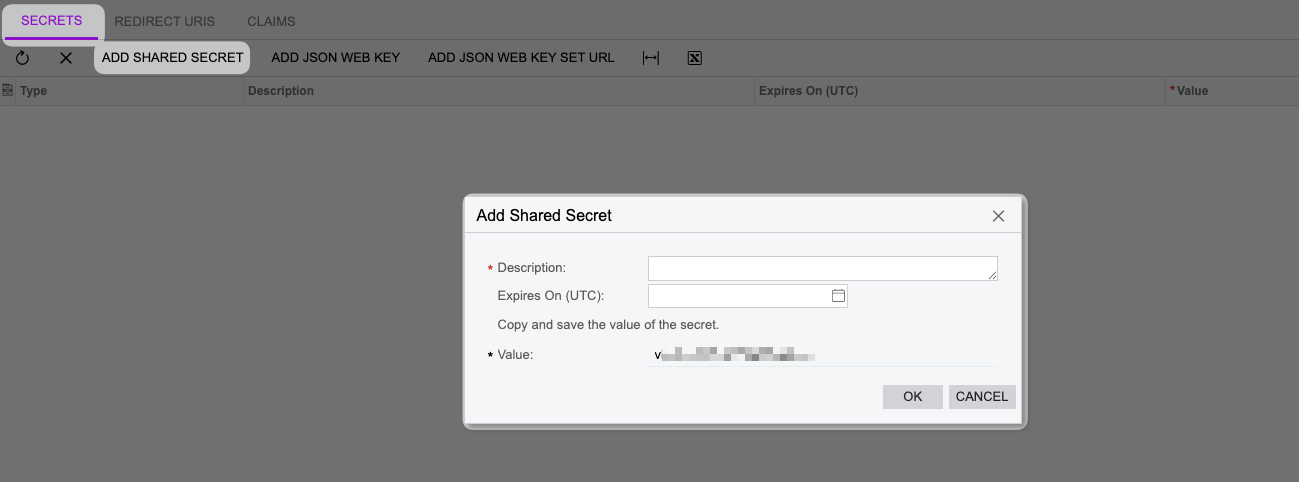Confirm the dialog with OK

click(912, 396)
